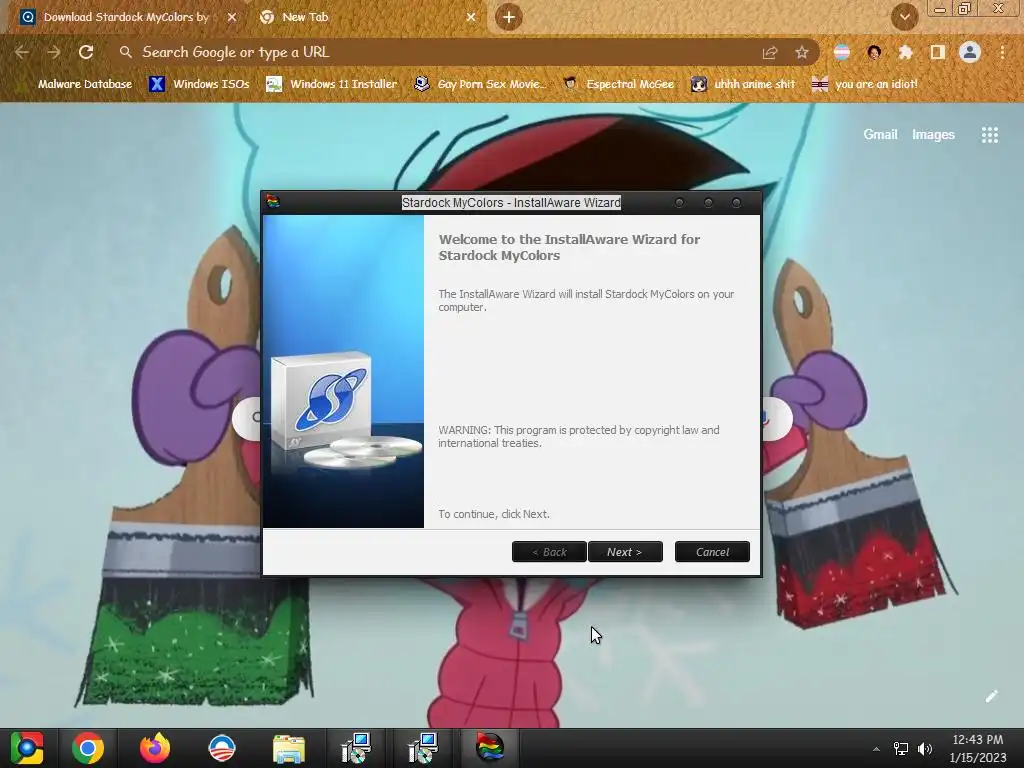Restore down the Chrome browser window
Viewport: 1024px width, 768px height.
pos(965,8)
